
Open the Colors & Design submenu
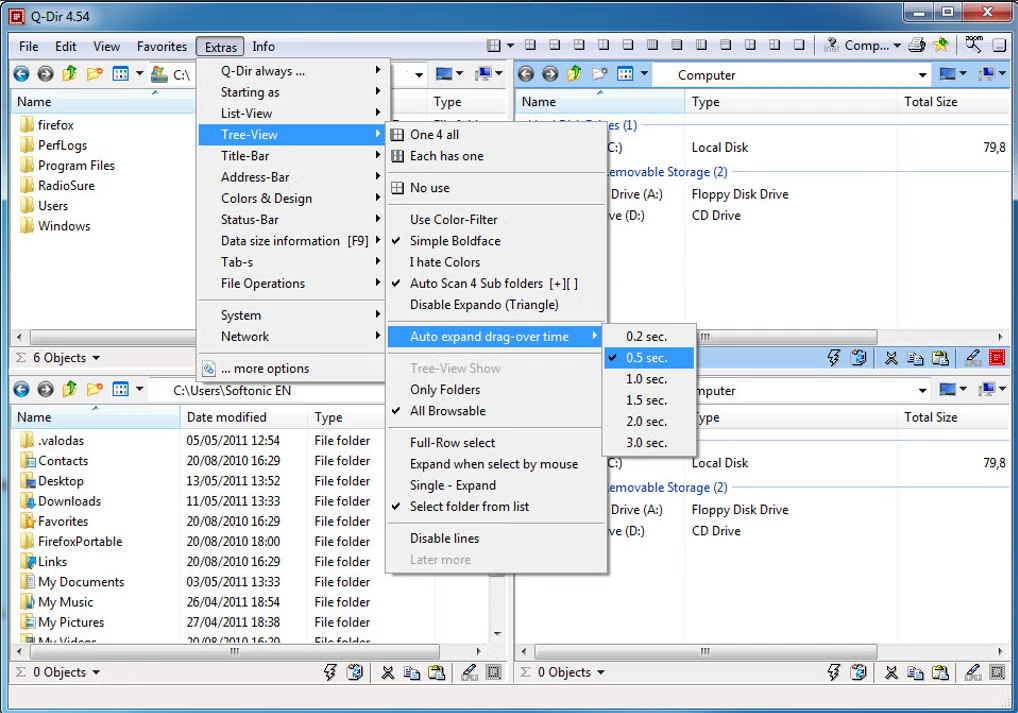tap(291, 199)
